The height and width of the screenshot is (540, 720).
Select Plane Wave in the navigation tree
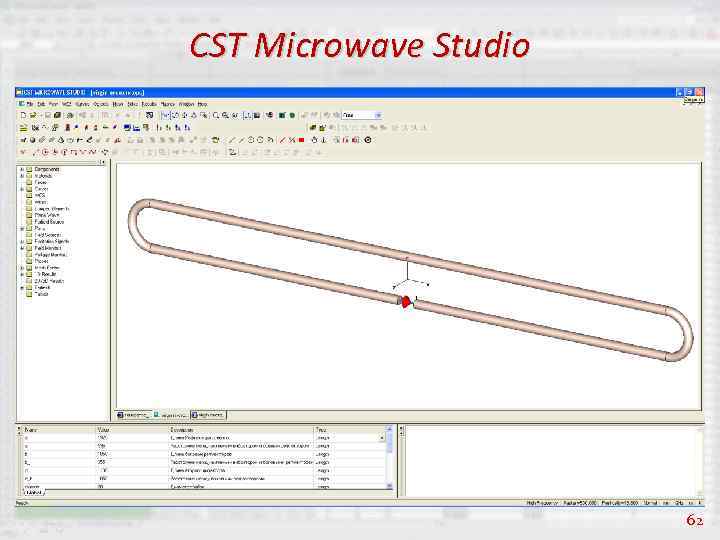pyautogui.click(x=47, y=215)
